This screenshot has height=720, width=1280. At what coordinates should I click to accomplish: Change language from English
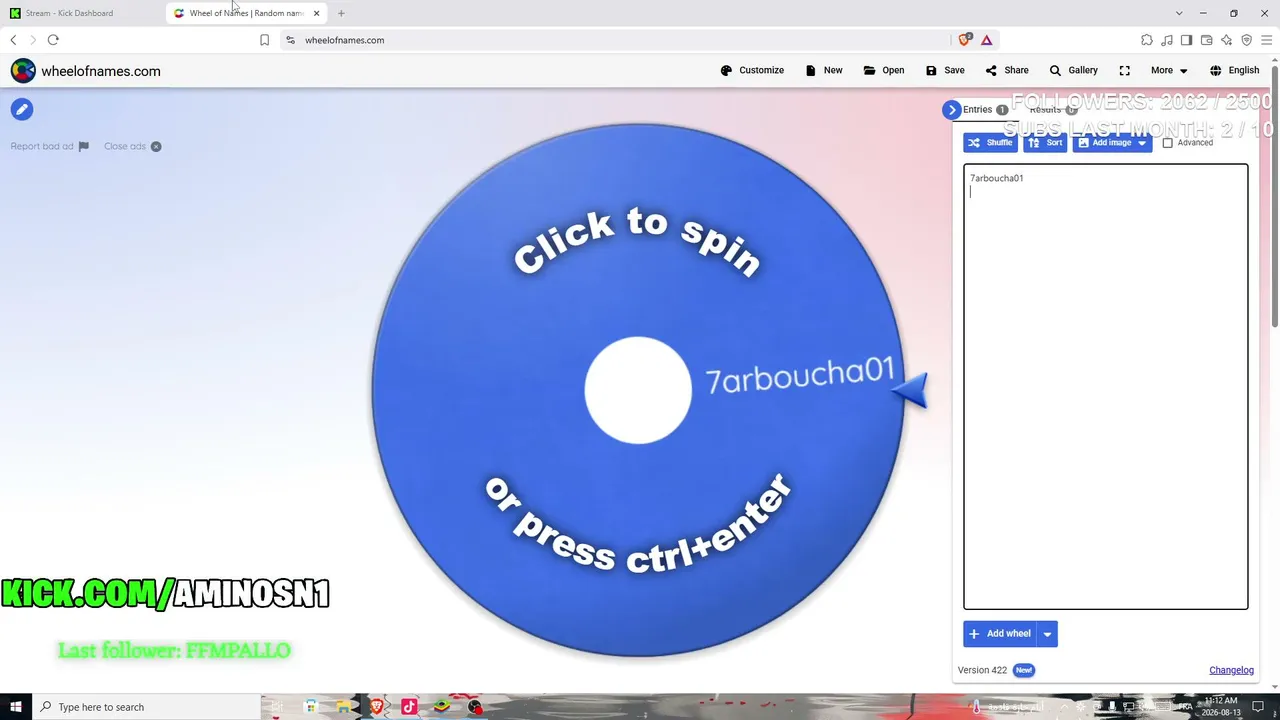coord(1234,71)
